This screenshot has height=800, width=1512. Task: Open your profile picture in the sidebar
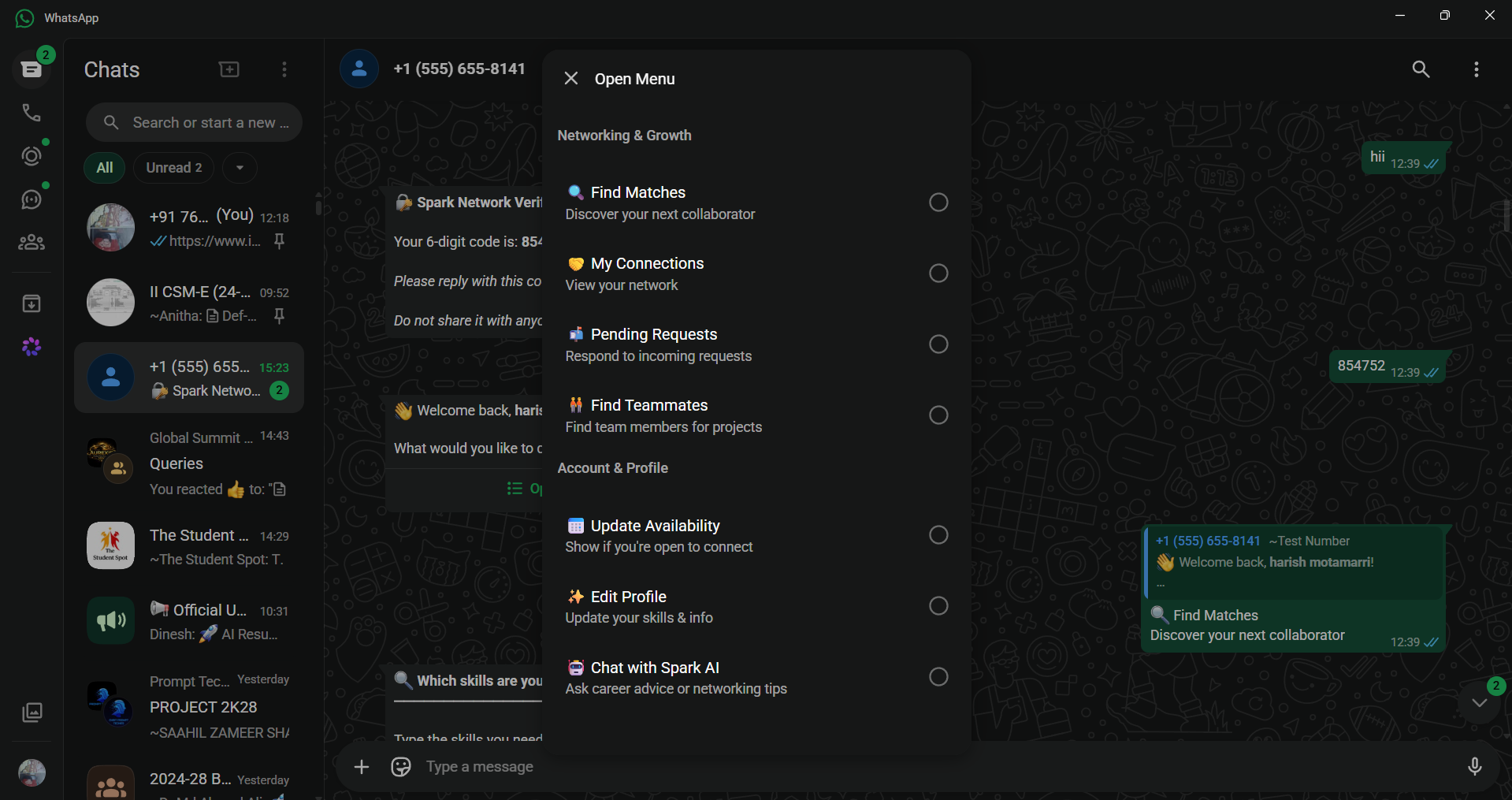click(x=32, y=773)
